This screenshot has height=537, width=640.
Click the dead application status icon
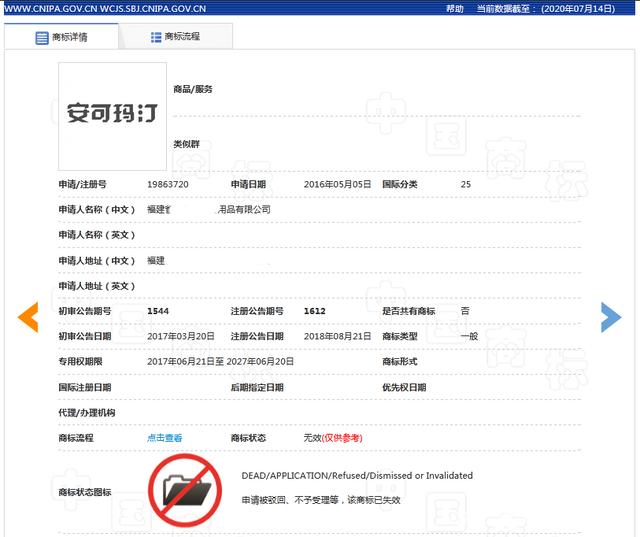pyautogui.click(x=185, y=490)
